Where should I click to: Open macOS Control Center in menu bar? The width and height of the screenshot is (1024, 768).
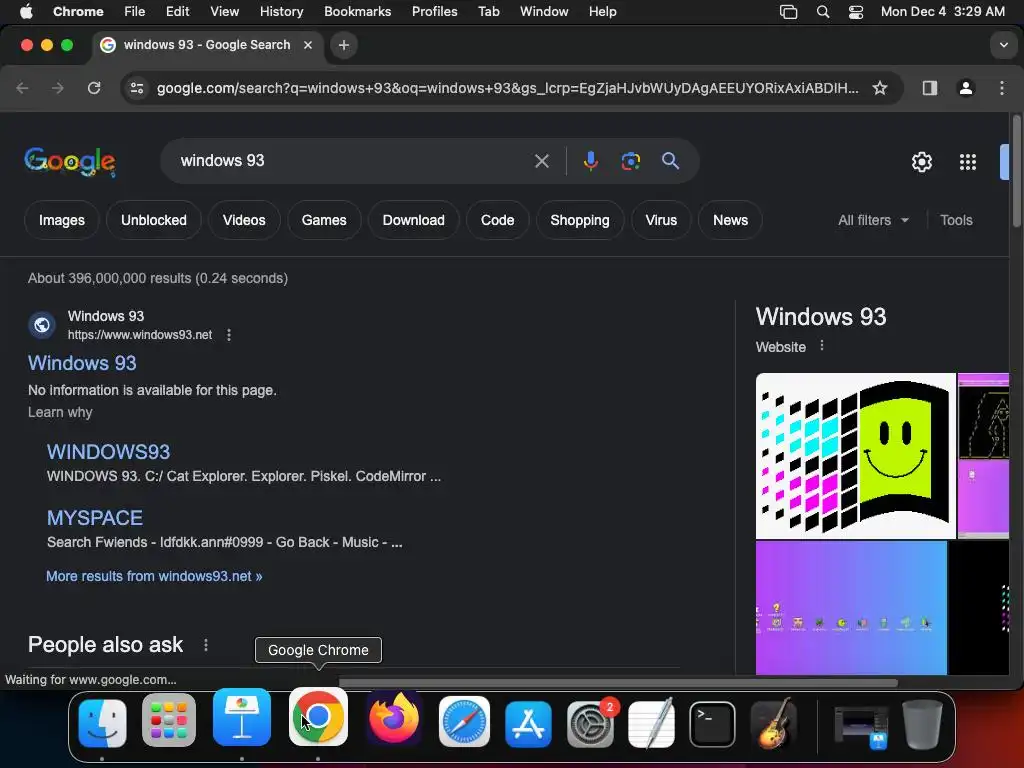pyautogui.click(x=856, y=12)
